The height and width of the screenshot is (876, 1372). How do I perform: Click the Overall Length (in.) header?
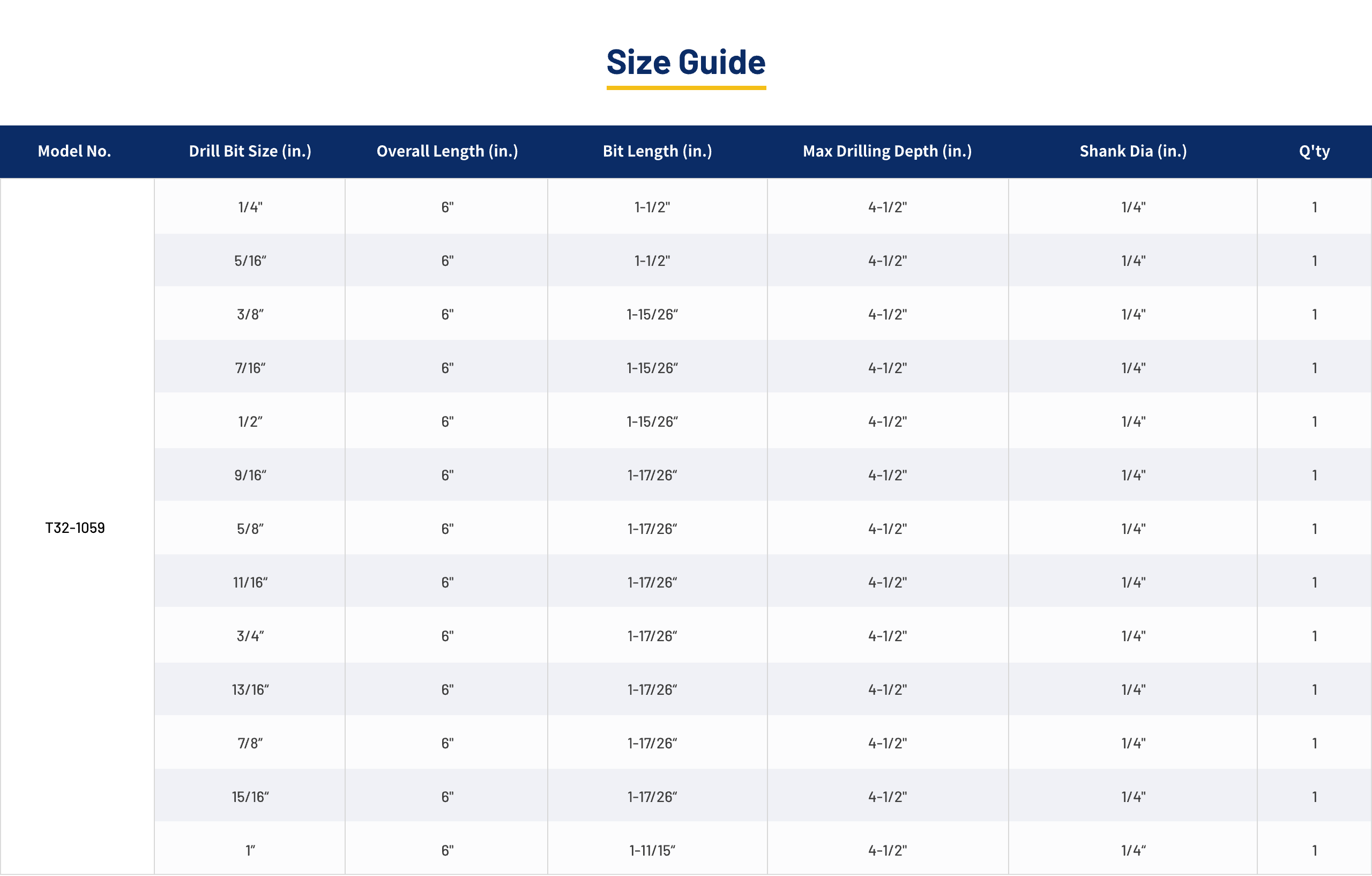click(x=448, y=151)
